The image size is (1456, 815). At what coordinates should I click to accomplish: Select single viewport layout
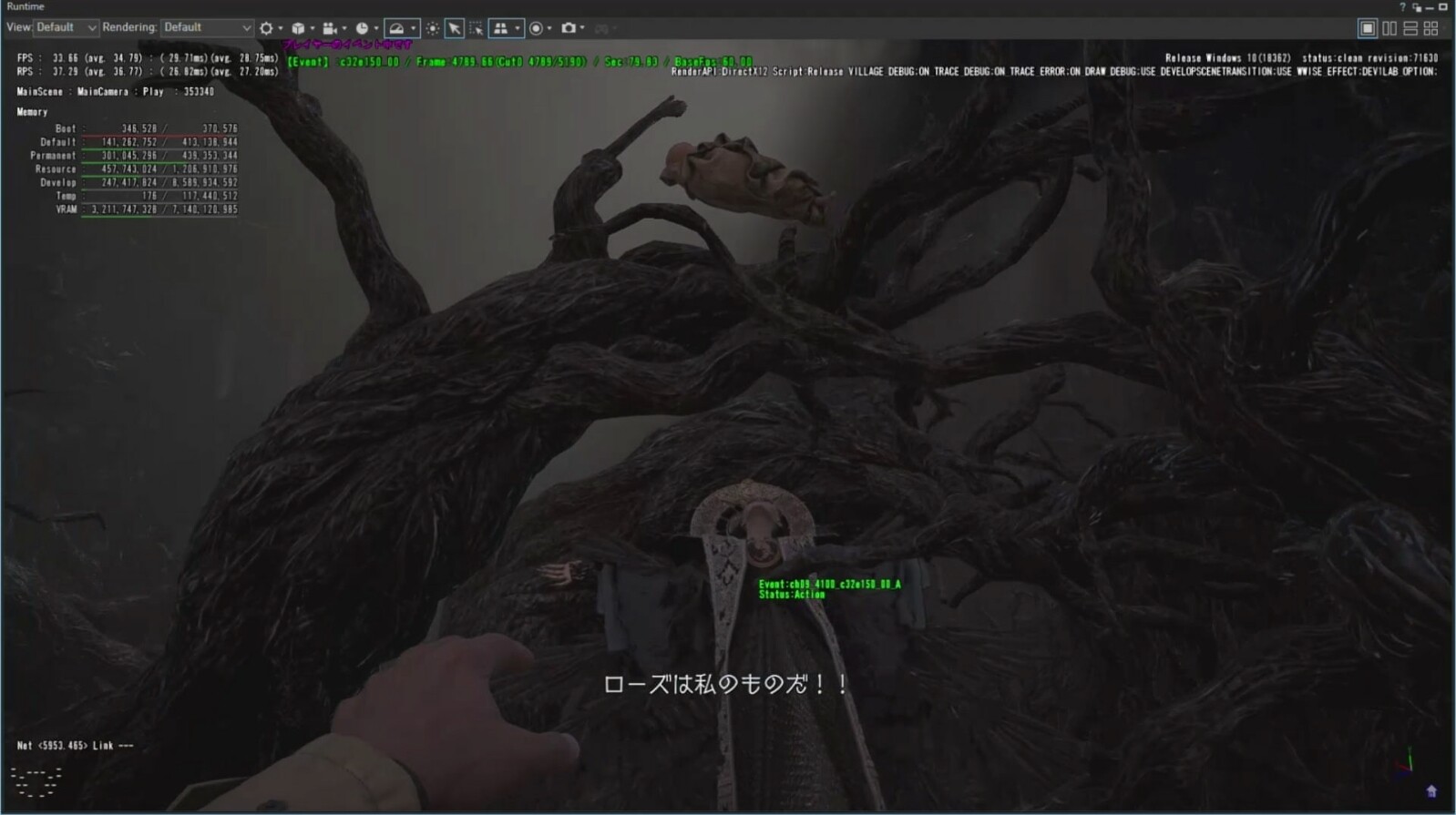pyautogui.click(x=1368, y=28)
